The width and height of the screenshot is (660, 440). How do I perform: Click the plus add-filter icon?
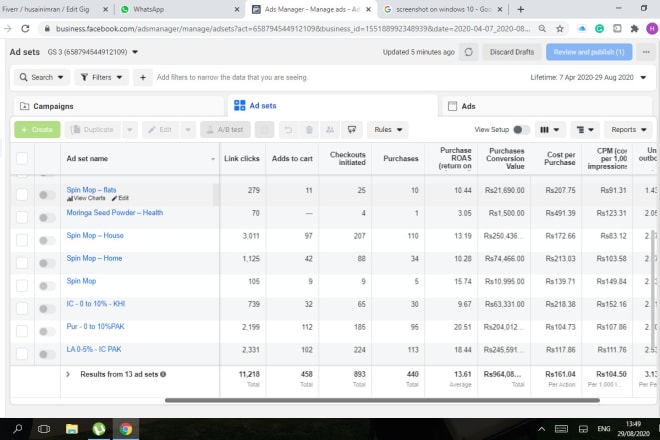click(x=143, y=77)
